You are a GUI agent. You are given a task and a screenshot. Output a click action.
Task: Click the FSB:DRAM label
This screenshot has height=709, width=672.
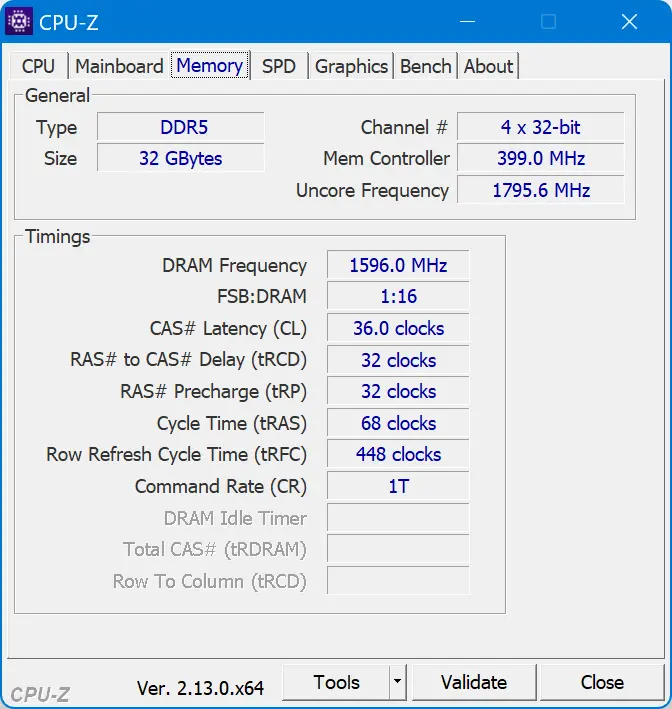pyautogui.click(x=262, y=297)
